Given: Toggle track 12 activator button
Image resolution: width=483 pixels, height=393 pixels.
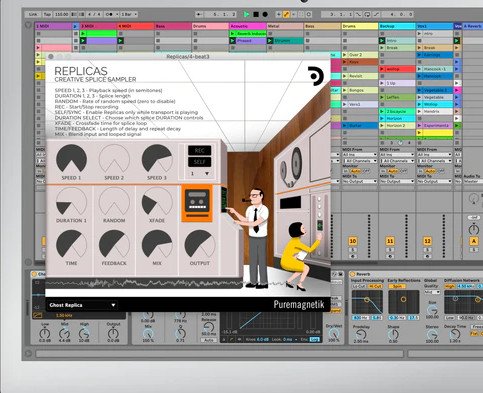Looking at the screenshot, I should coord(427,241).
